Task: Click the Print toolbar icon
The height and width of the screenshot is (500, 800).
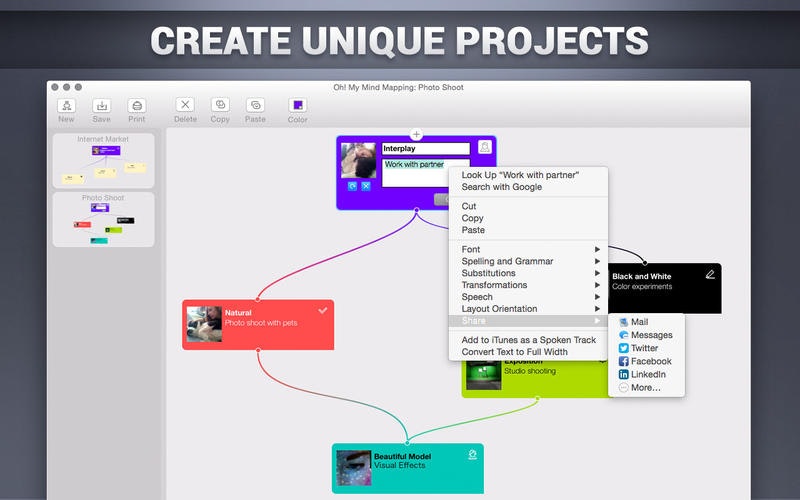Action: click(x=136, y=106)
